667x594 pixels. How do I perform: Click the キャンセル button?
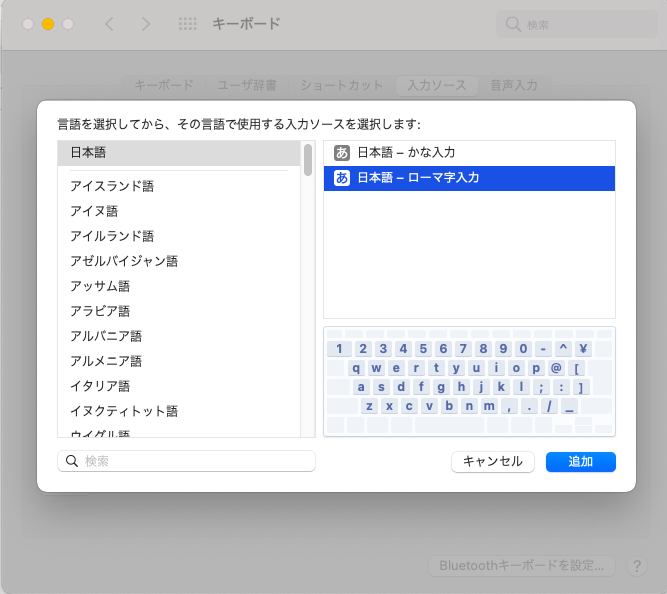(x=493, y=462)
